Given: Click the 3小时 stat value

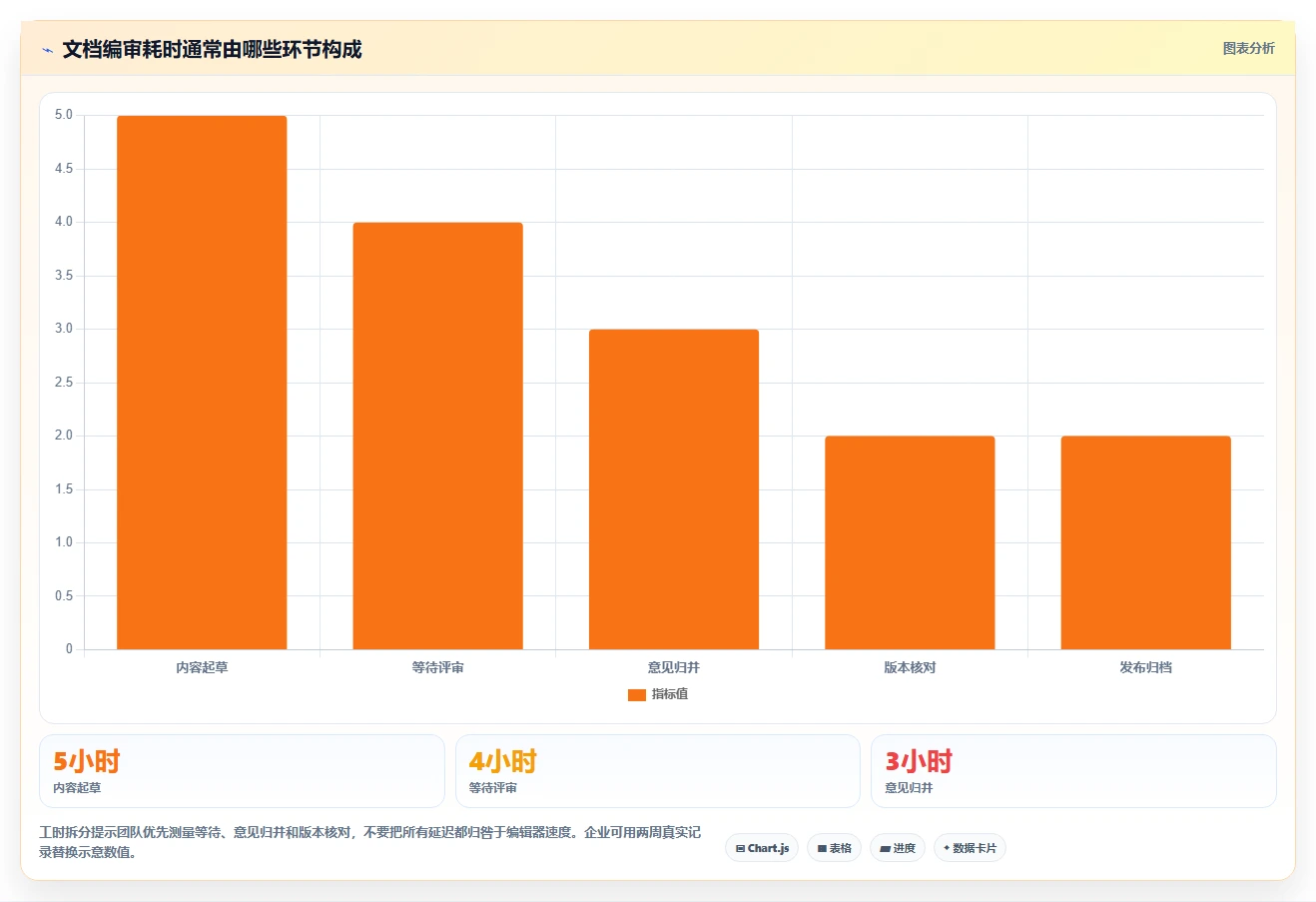Looking at the screenshot, I should pyautogui.click(x=919, y=761).
